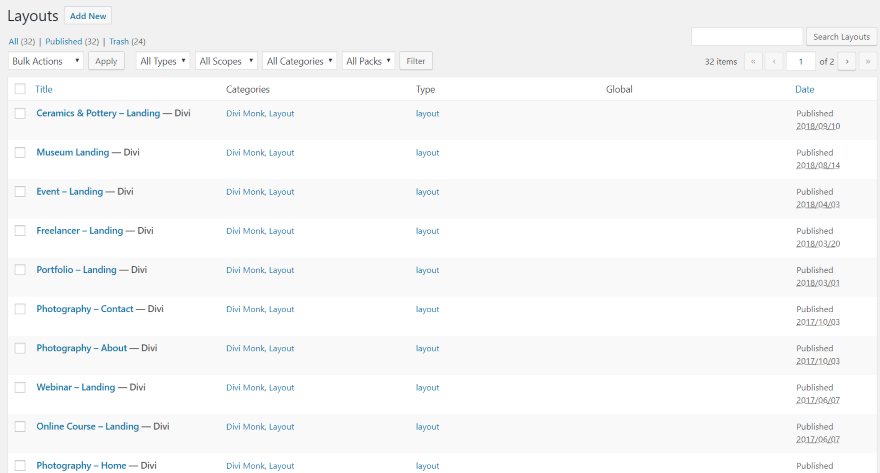Click the Add New button
The width and height of the screenshot is (880, 473).
(x=88, y=16)
